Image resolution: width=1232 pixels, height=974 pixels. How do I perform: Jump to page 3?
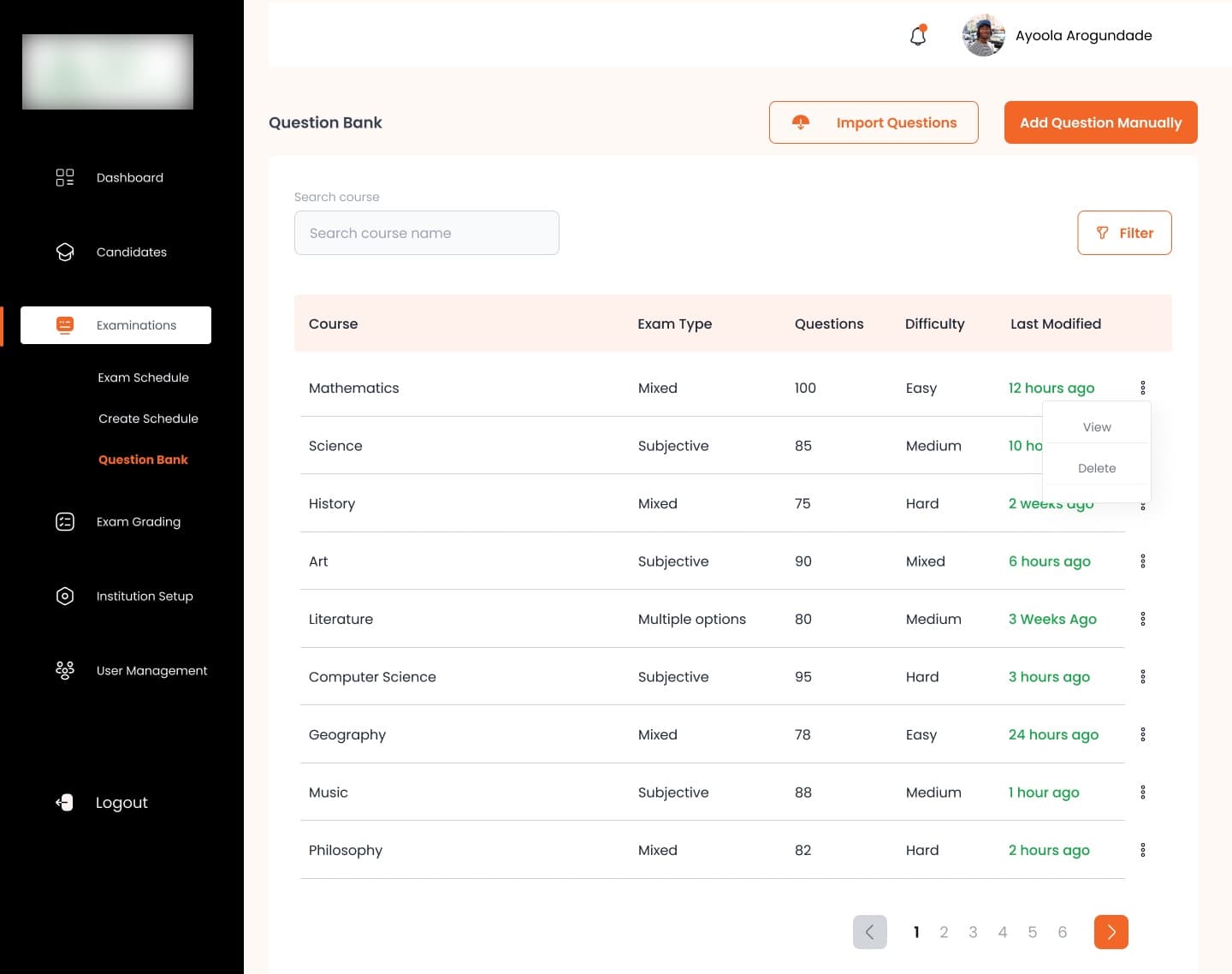tap(973, 932)
